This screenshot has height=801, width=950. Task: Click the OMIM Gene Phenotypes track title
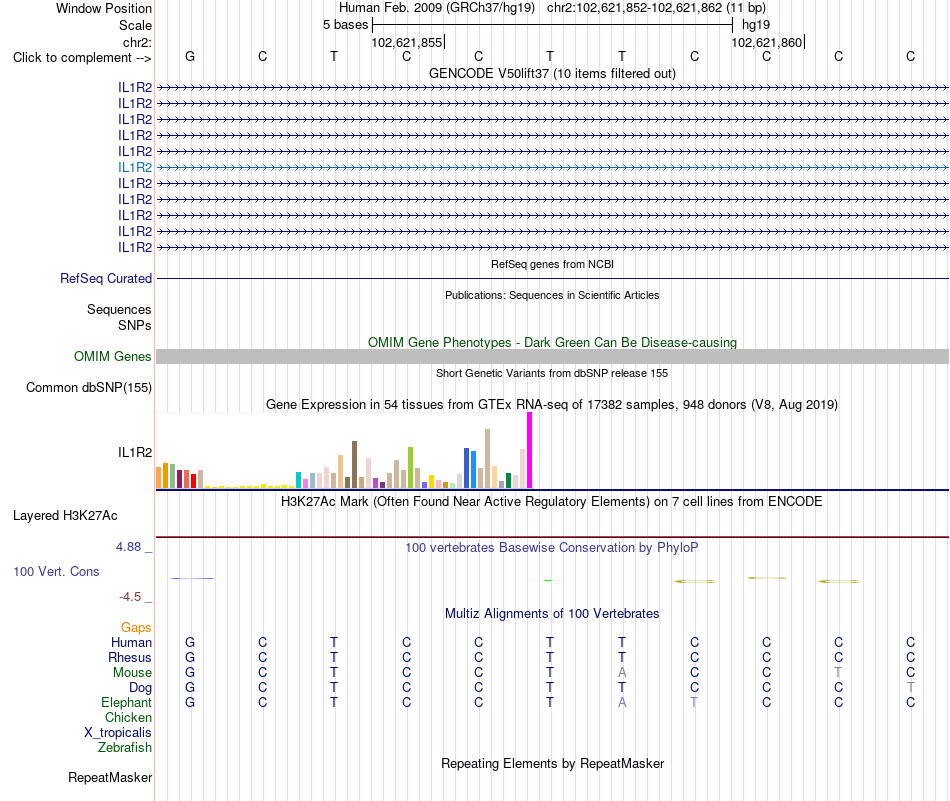552,342
